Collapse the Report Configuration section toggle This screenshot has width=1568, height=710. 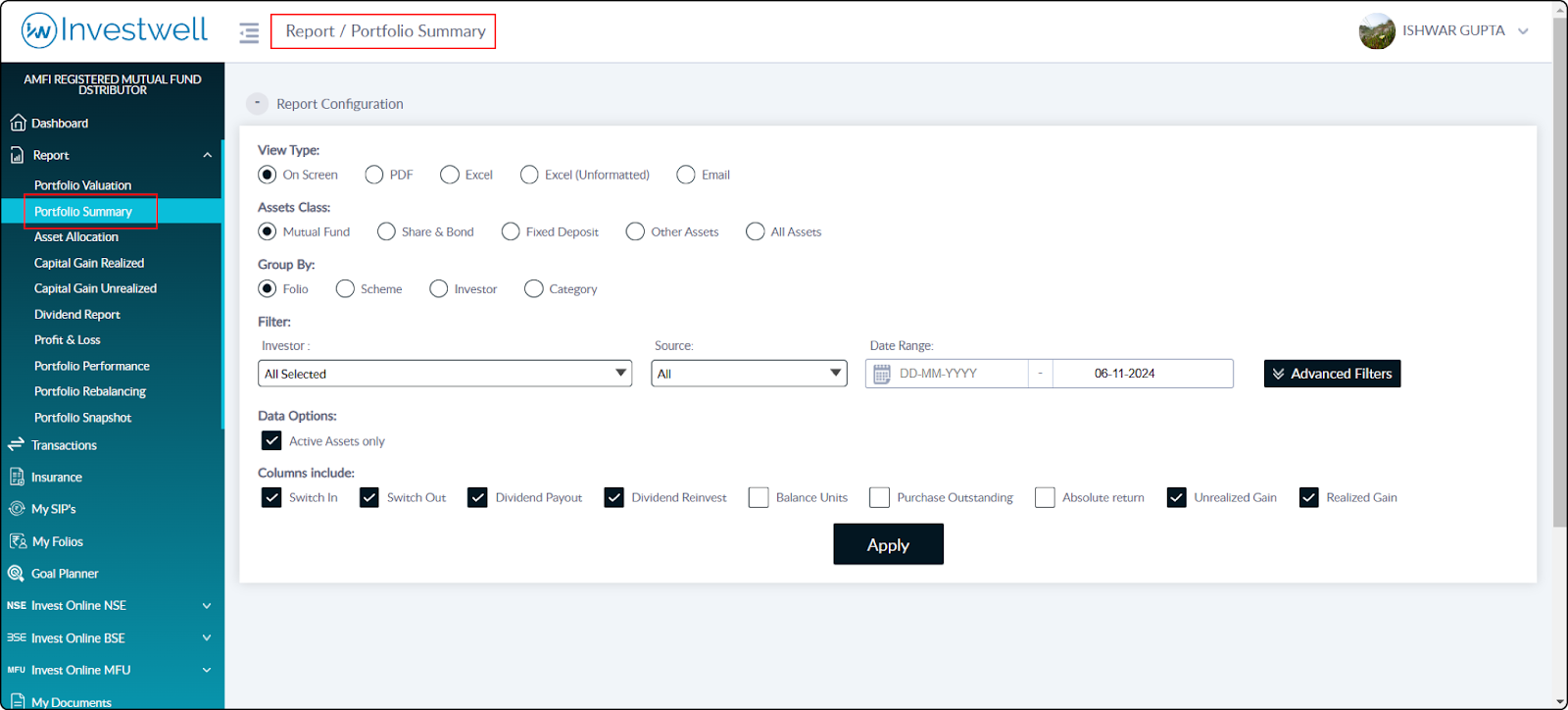click(x=257, y=103)
